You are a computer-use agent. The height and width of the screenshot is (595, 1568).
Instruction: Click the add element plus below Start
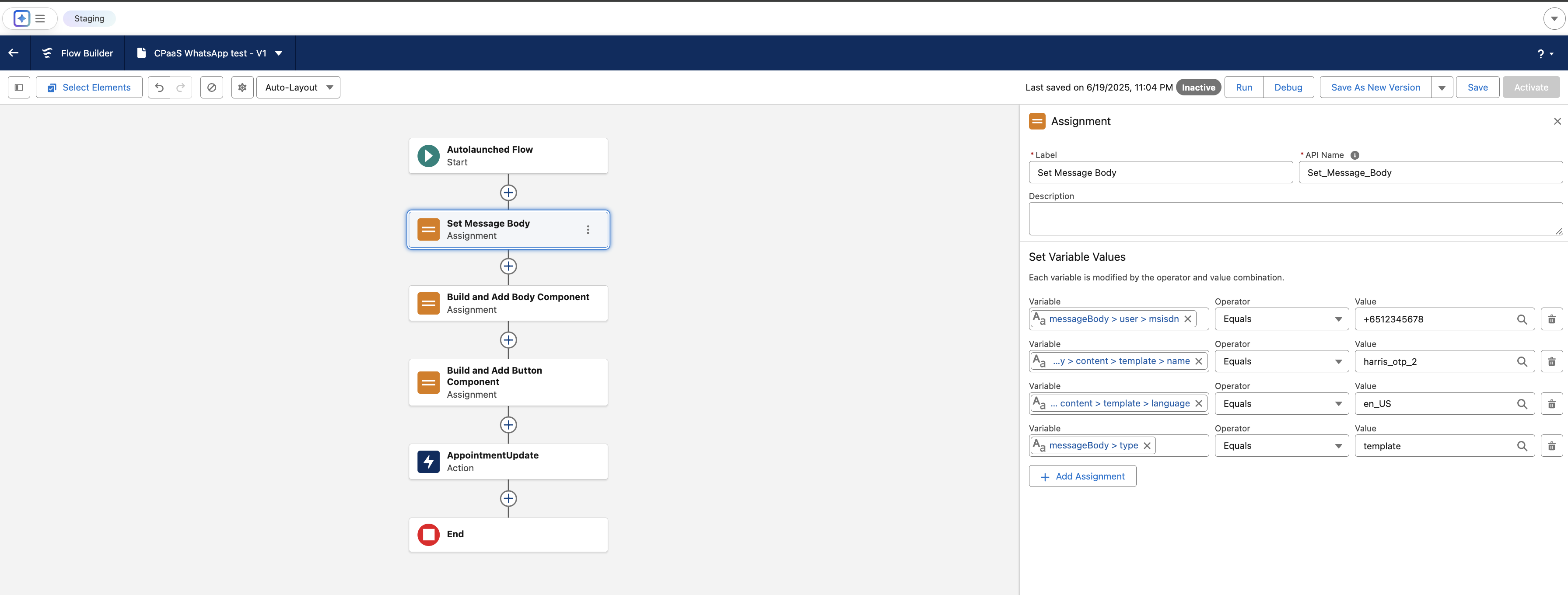(x=508, y=193)
